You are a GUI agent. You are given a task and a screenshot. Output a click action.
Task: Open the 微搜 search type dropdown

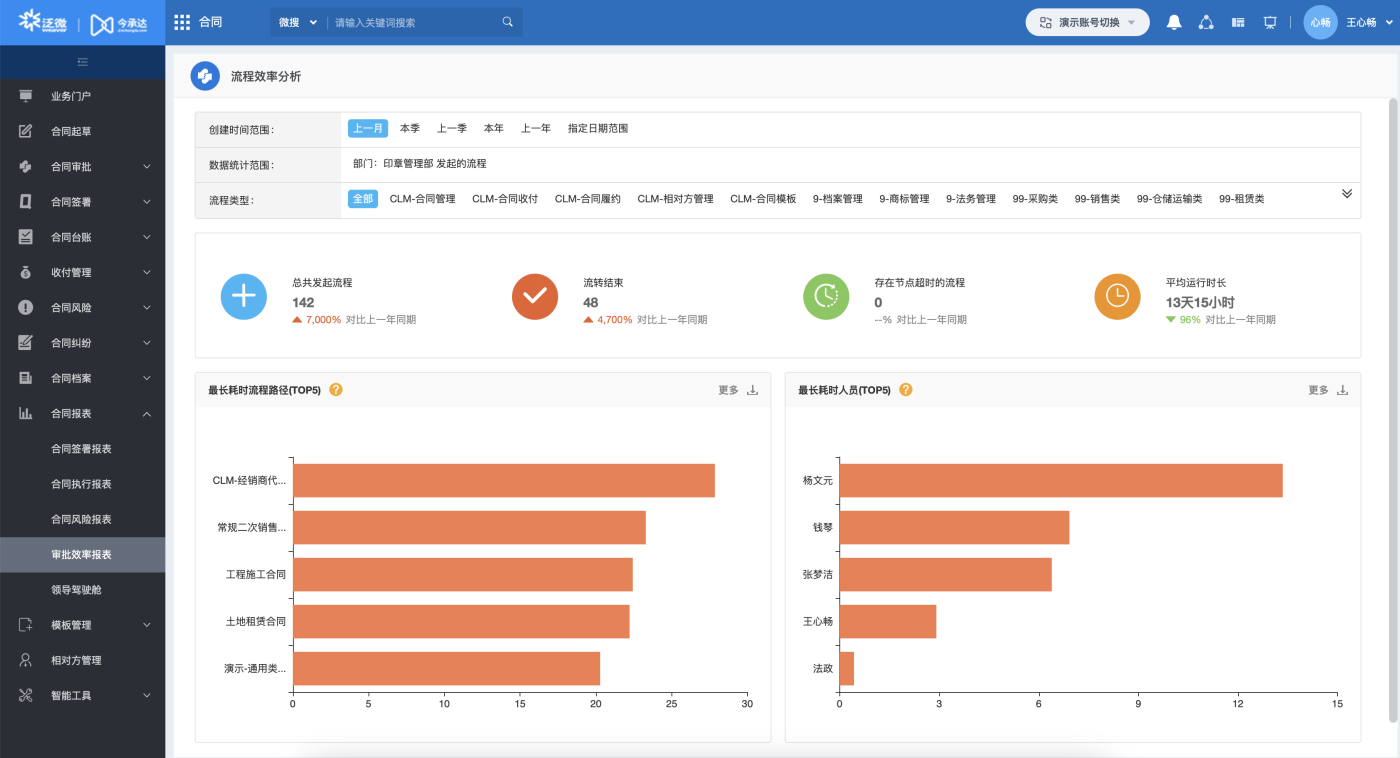click(x=297, y=22)
